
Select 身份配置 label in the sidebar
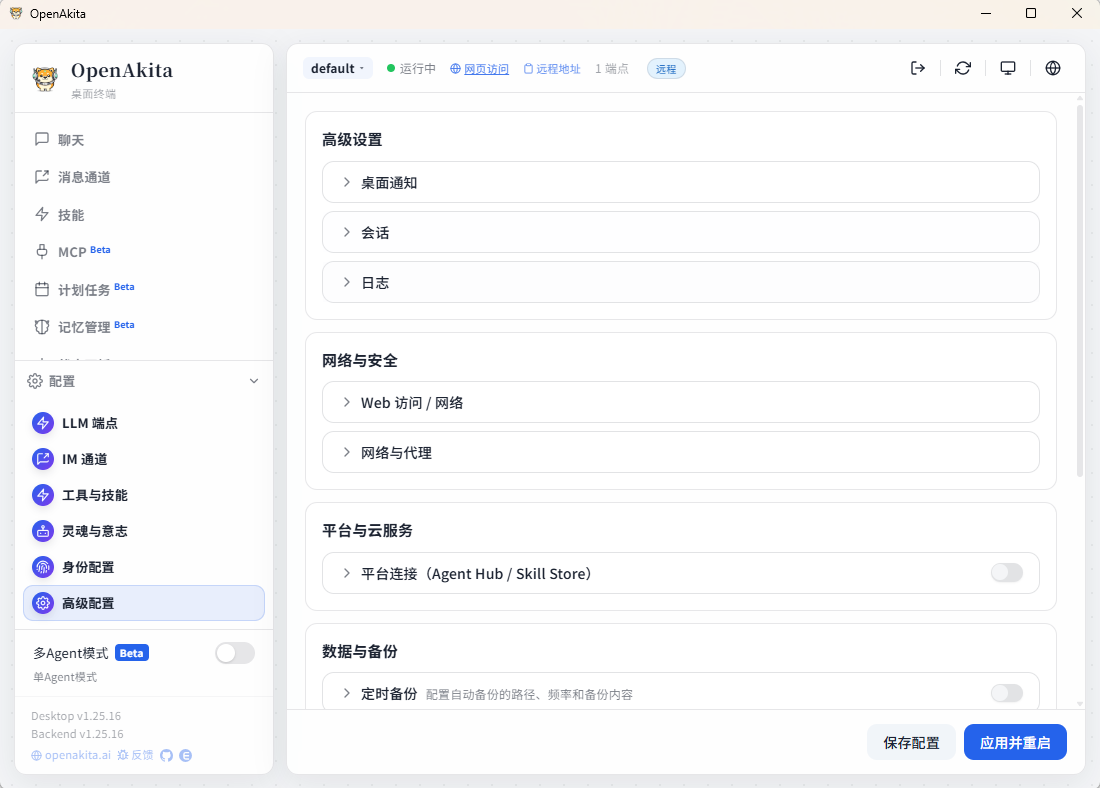point(88,567)
